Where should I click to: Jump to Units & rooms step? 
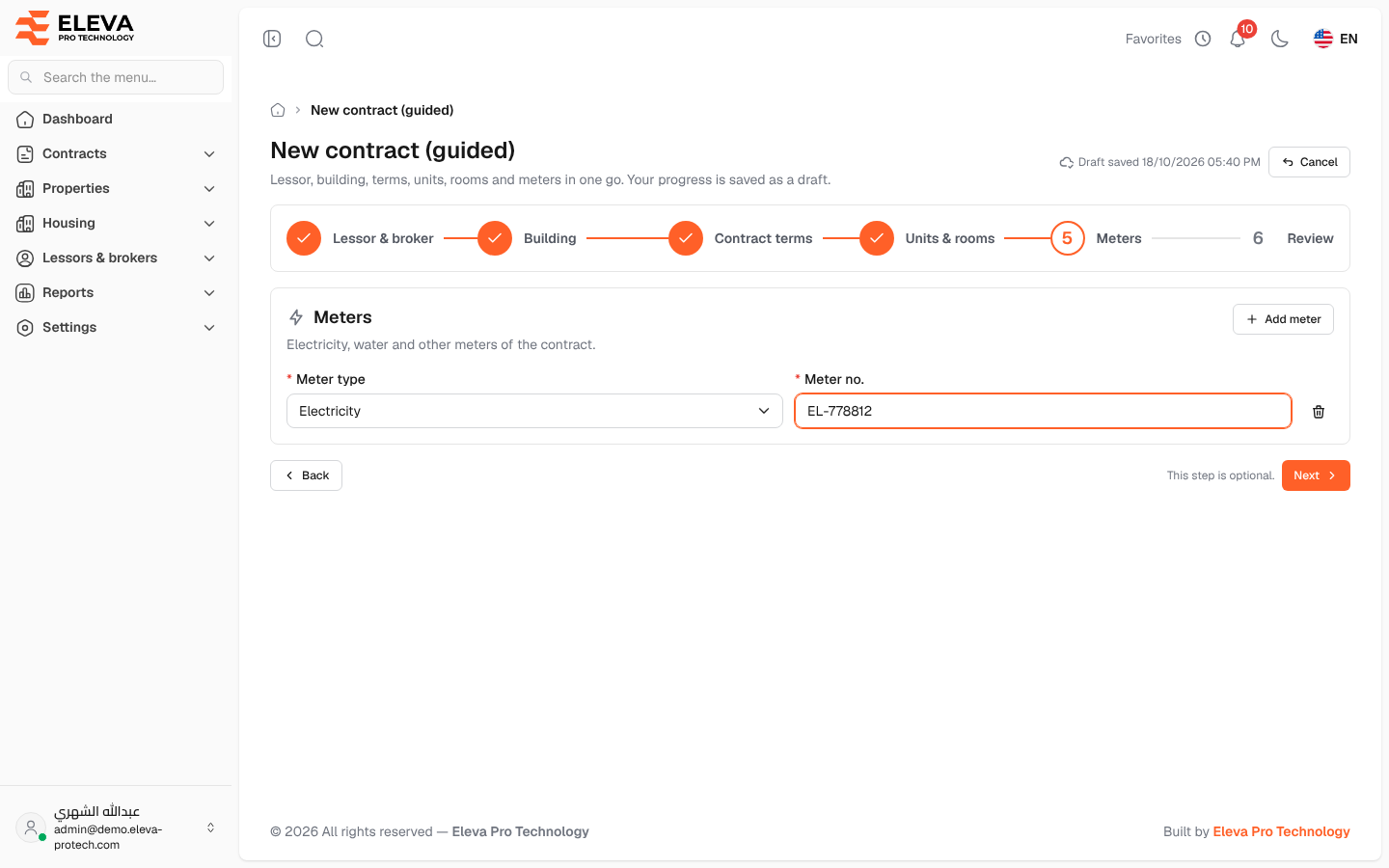[x=927, y=238]
